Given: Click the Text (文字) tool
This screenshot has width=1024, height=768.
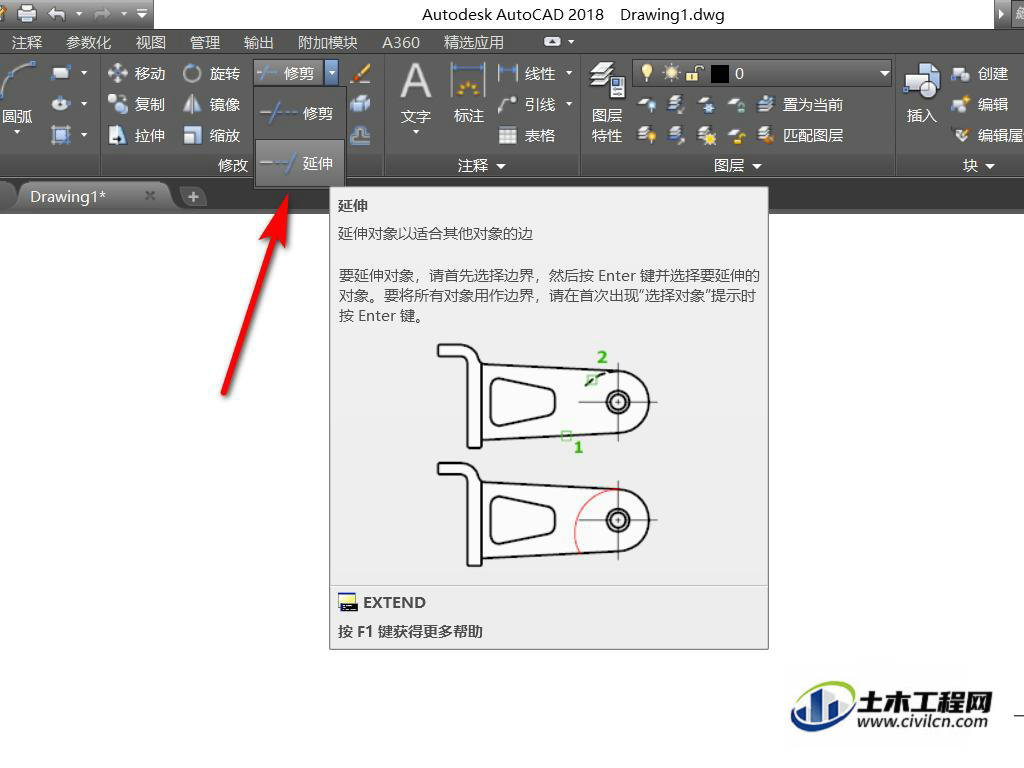Looking at the screenshot, I should coord(415,95).
